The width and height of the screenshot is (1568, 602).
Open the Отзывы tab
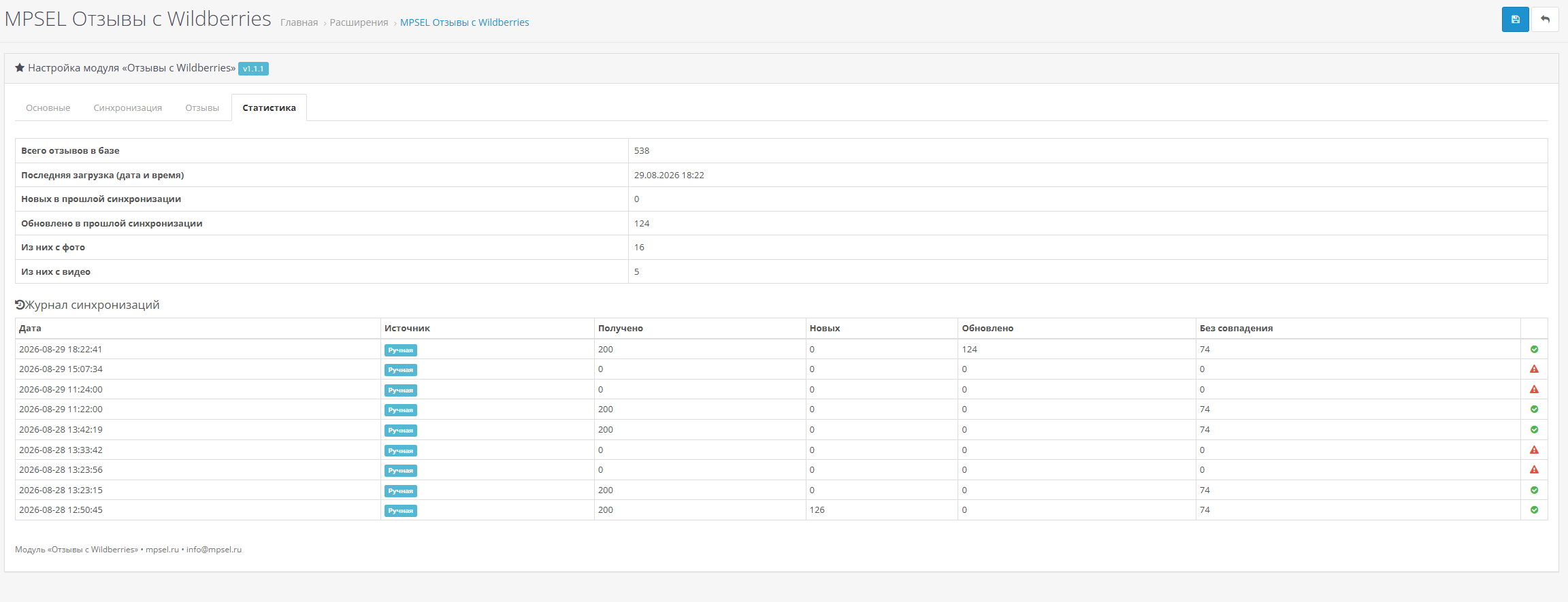click(202, 107)
